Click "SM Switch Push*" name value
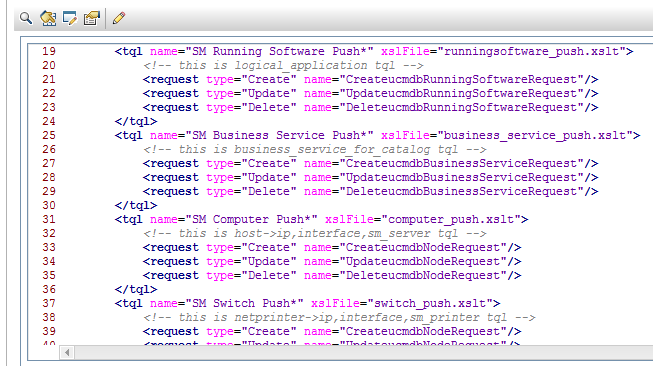The image size is (653, 366). click(244, 304)
